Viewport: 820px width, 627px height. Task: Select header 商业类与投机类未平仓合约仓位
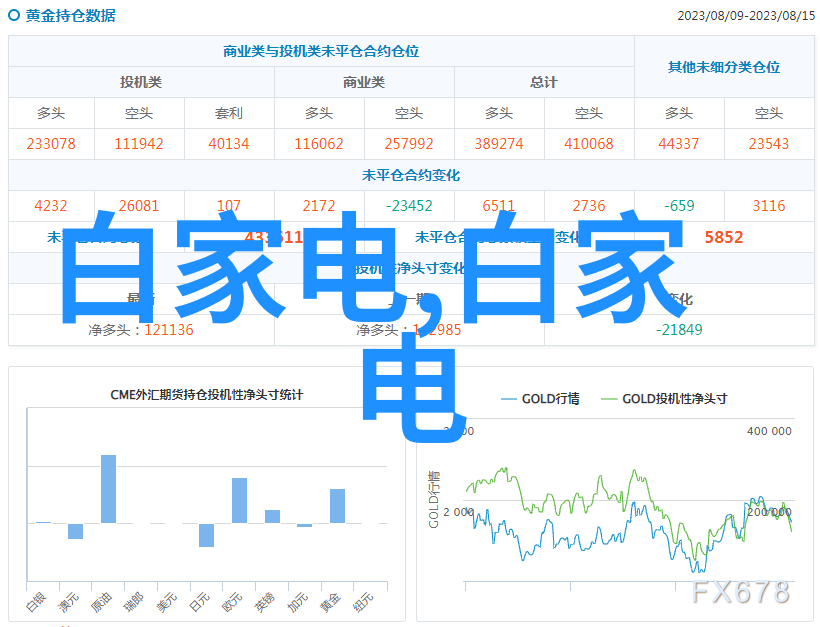pyautogui.click(x=321, y=51)
